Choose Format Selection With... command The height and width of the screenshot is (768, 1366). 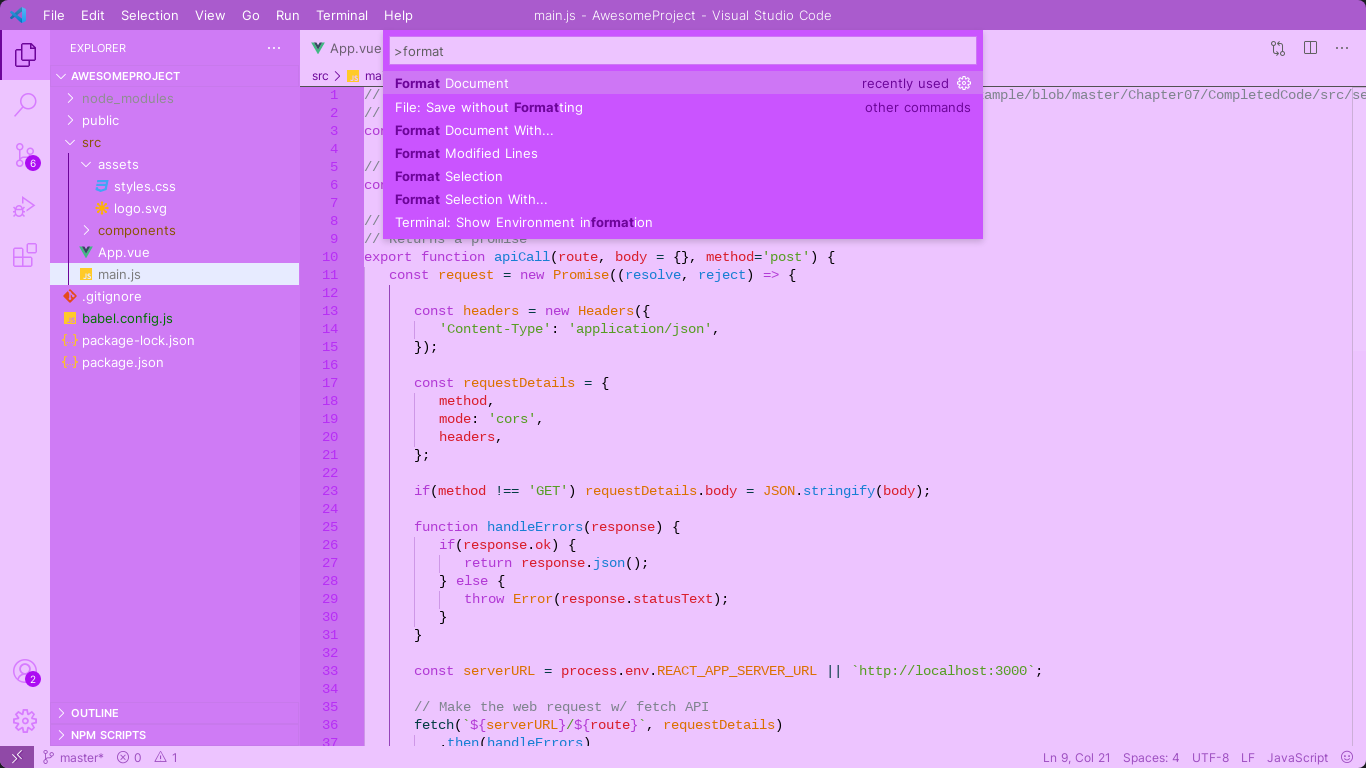682,199
